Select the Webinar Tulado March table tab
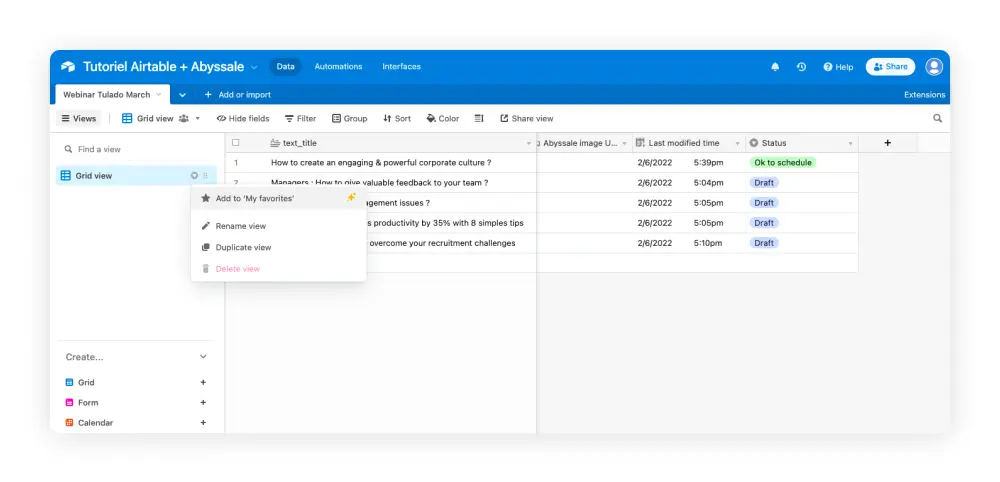This screenshot has height=482, width=1000. coord(112,94)
